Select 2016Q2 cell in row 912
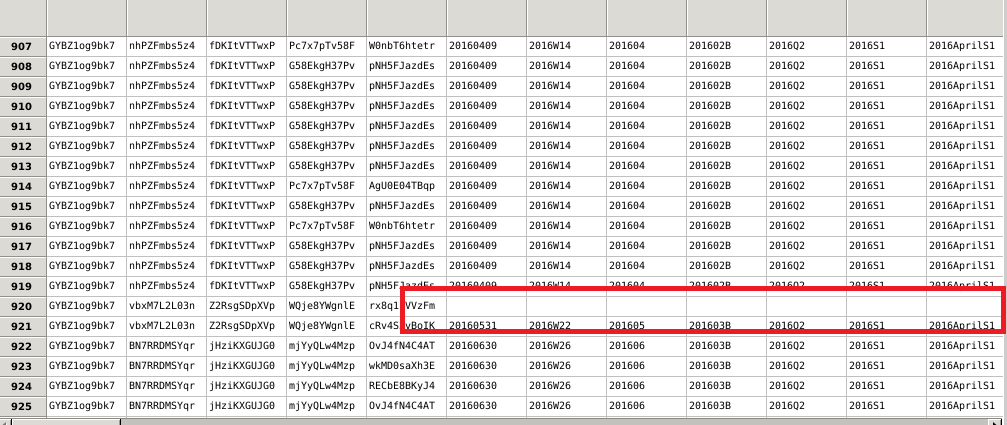The image size is (1007, 425). [805, 146]
